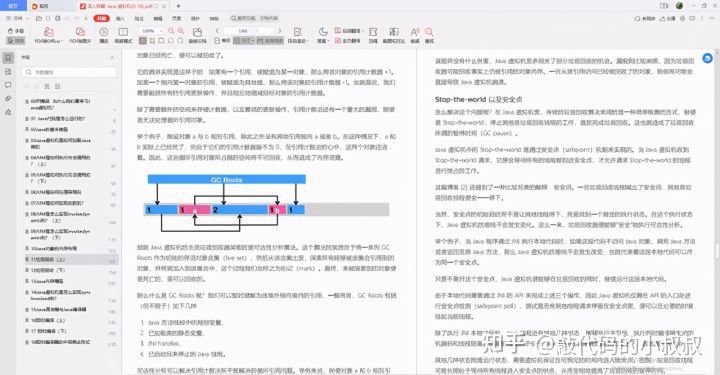Click the feedback chat icon top right
The width and height of the screenshot is (720, 375).
coord(692,18)
